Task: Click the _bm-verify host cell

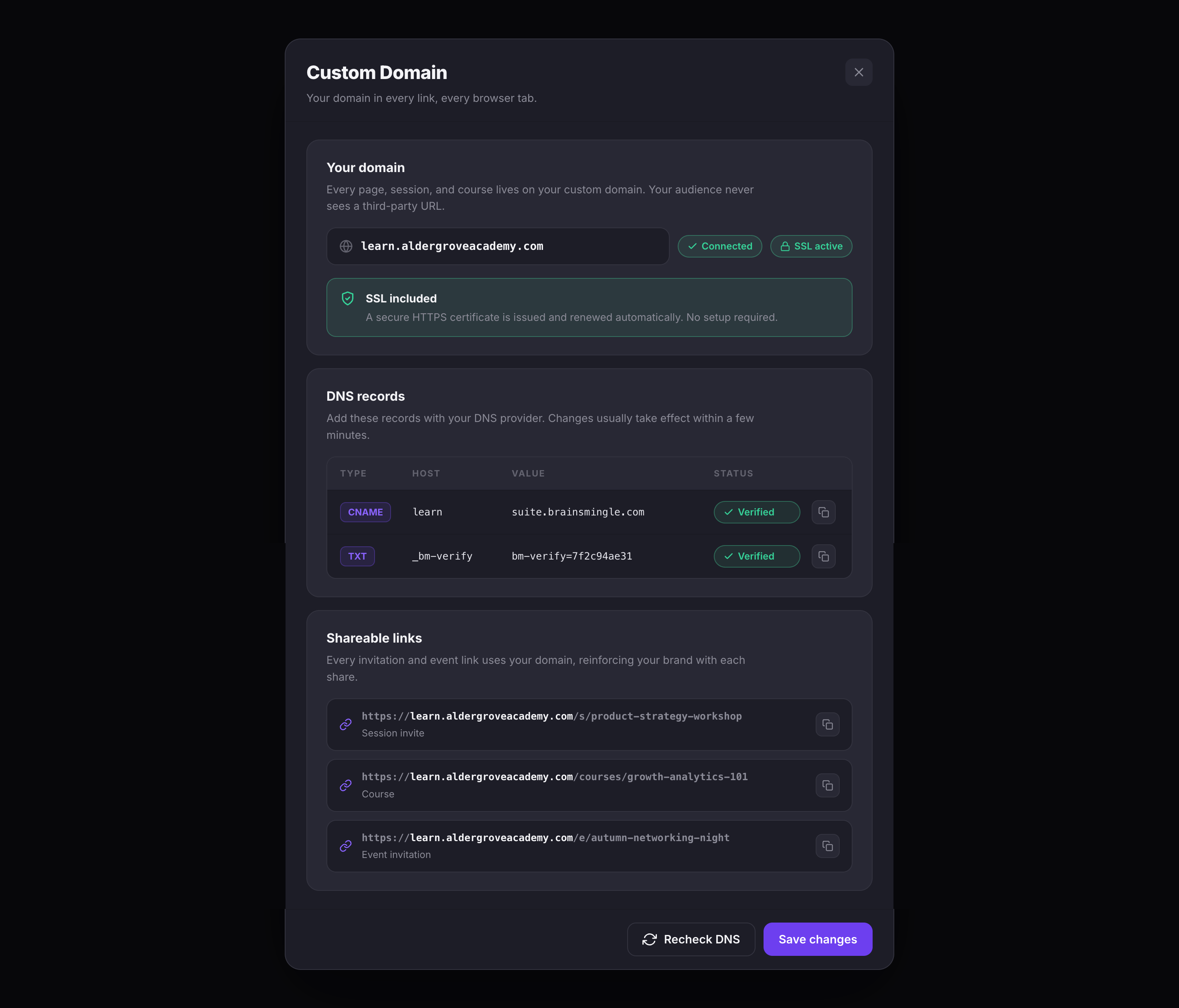Action: 442,556
